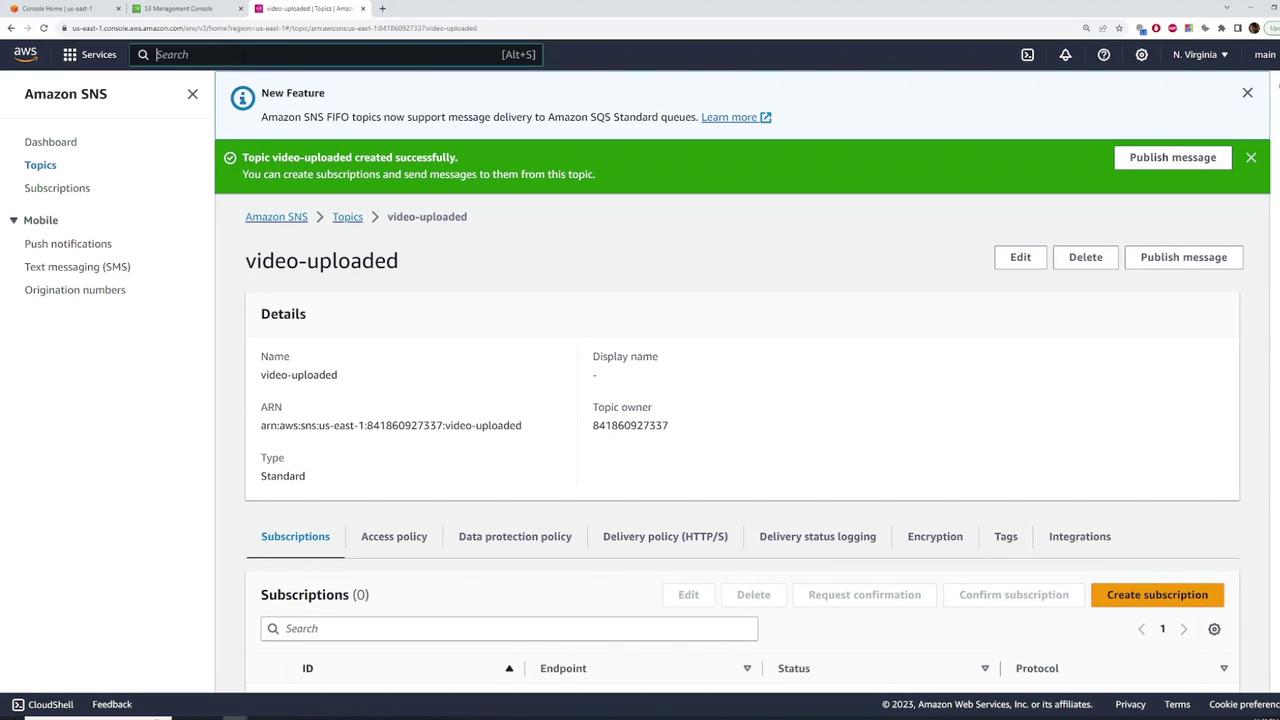Switch to the Console Home browser tab

[57, 8]
